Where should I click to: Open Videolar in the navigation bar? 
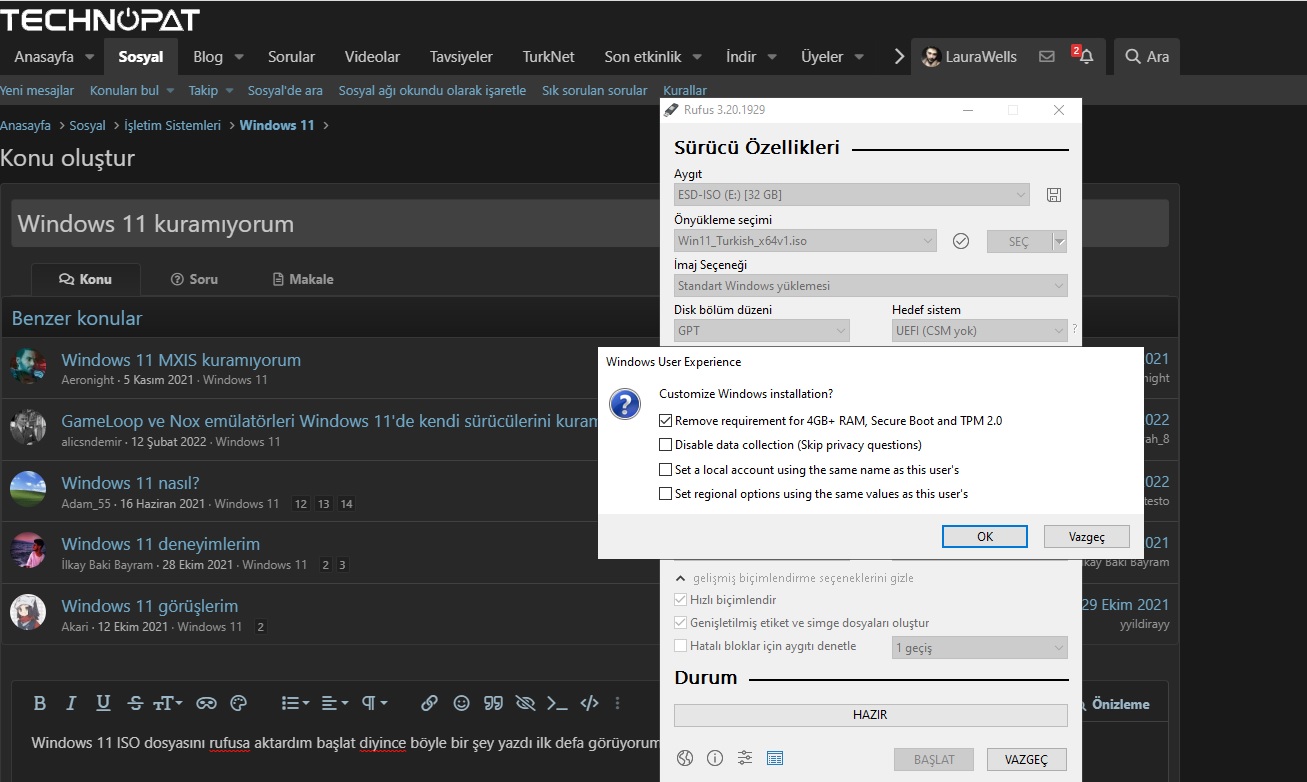point(372,57)
